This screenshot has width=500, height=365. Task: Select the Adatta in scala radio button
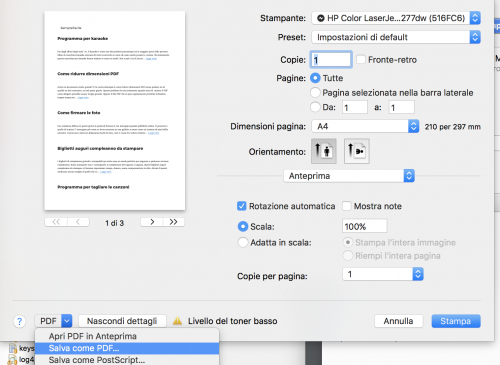[243, 242]
